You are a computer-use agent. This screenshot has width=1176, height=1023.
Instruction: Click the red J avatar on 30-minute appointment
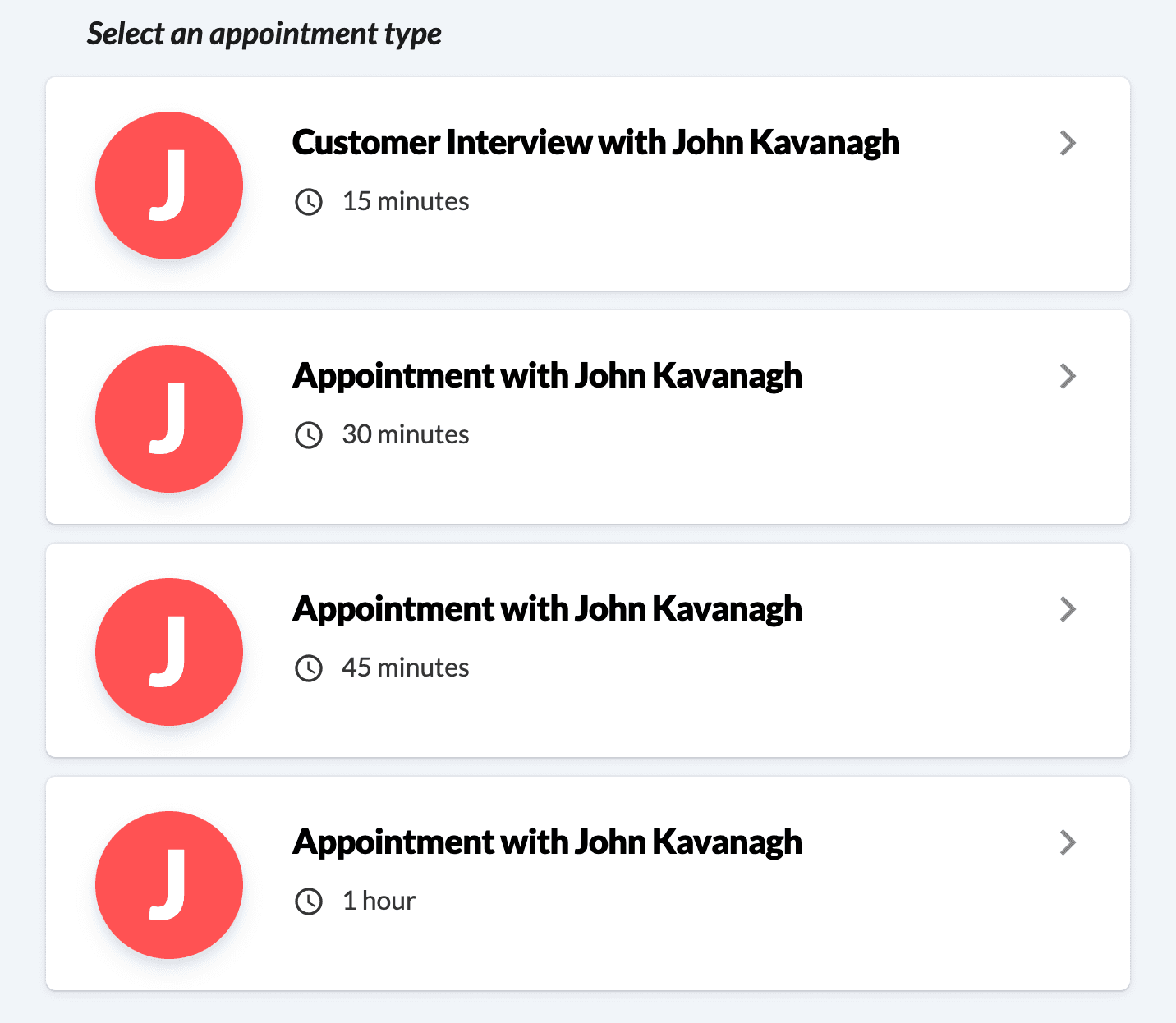[169, 419]
